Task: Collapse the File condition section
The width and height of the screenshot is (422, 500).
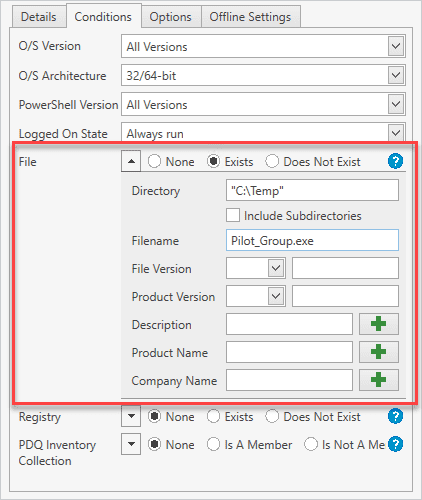Action: pos(131,161)
